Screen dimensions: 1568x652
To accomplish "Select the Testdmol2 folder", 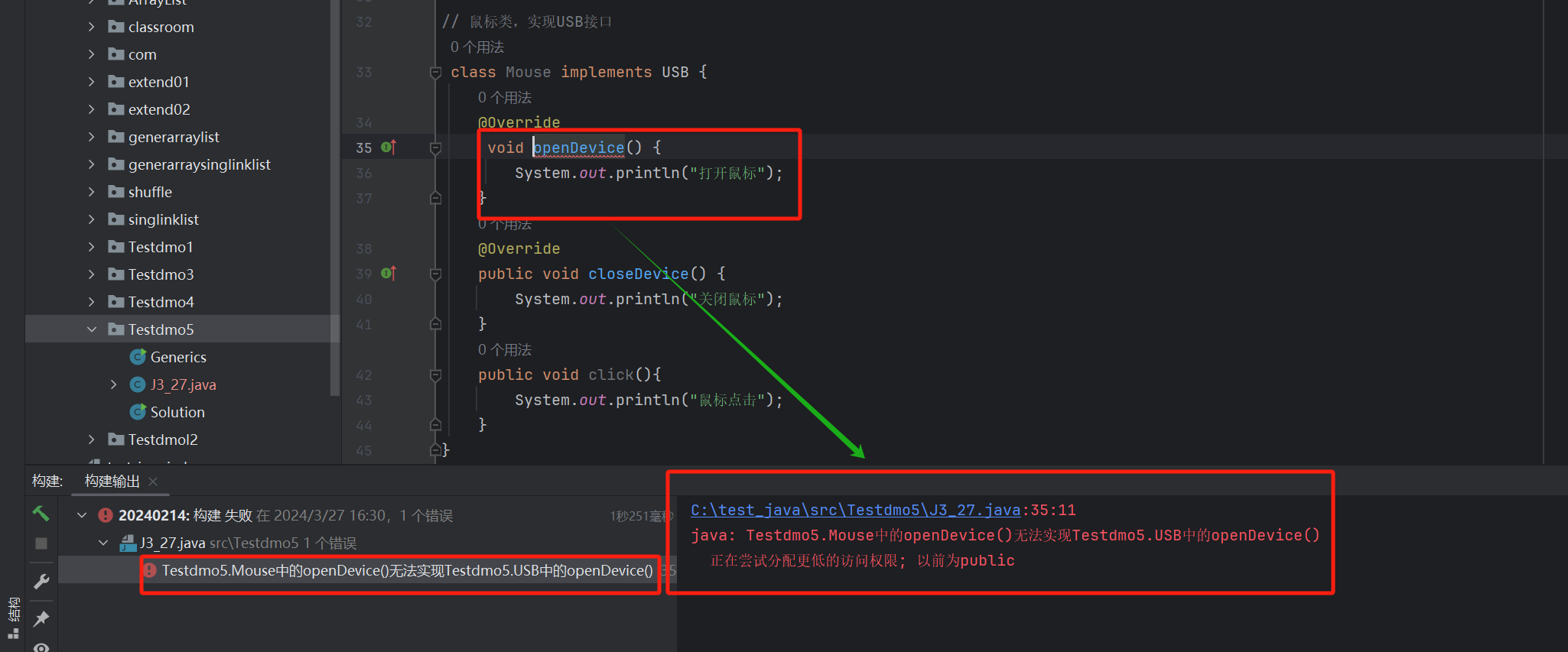I will coord(163,440).
